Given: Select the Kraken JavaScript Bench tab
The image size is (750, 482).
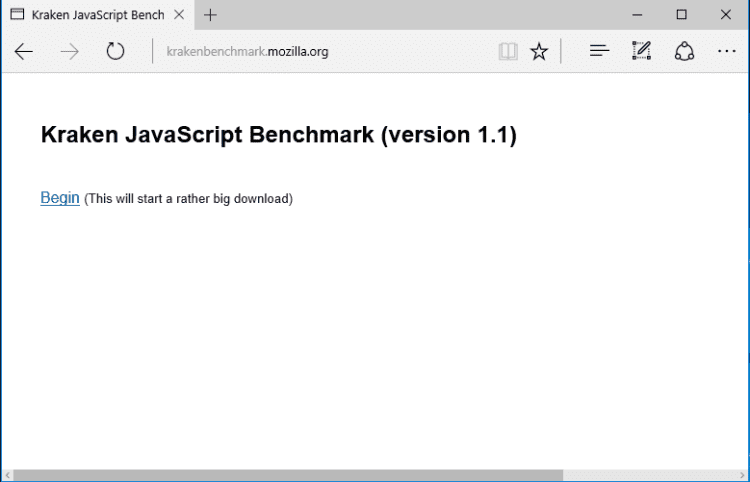Looking at the screenshot, I should click(95, 15).
